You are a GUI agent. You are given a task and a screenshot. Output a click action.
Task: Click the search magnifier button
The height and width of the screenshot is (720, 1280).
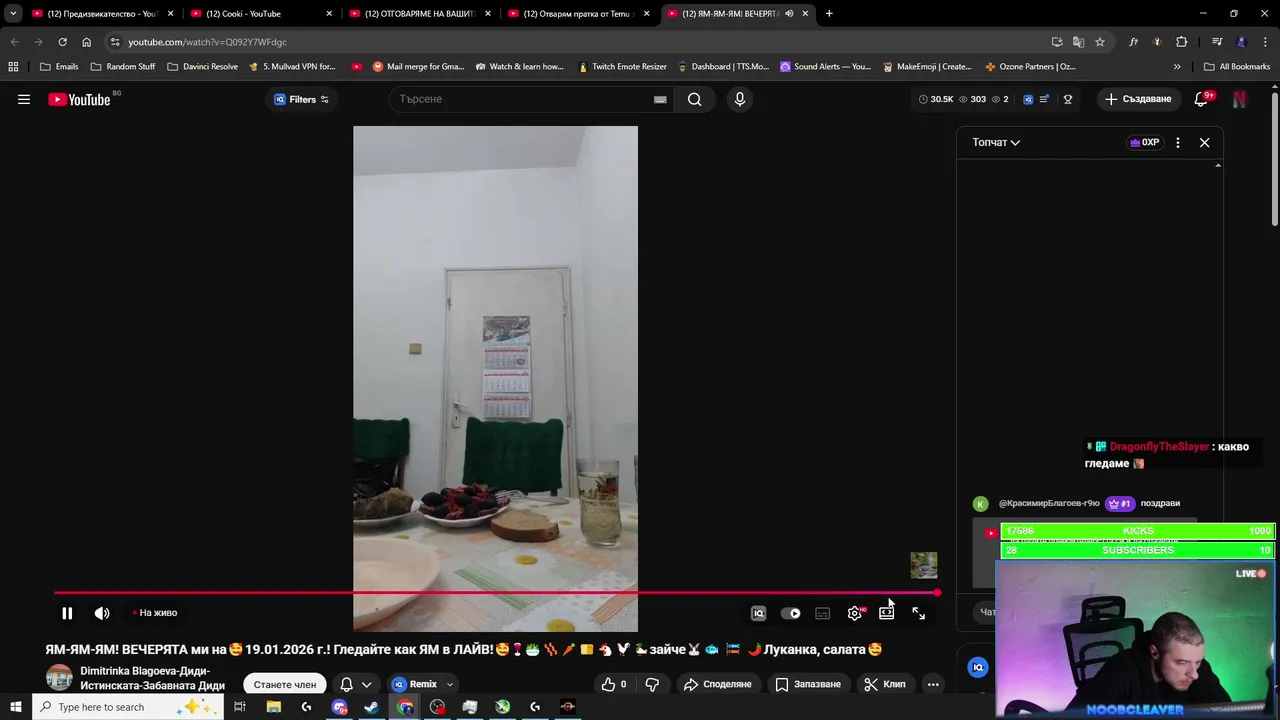coord(694,99)
